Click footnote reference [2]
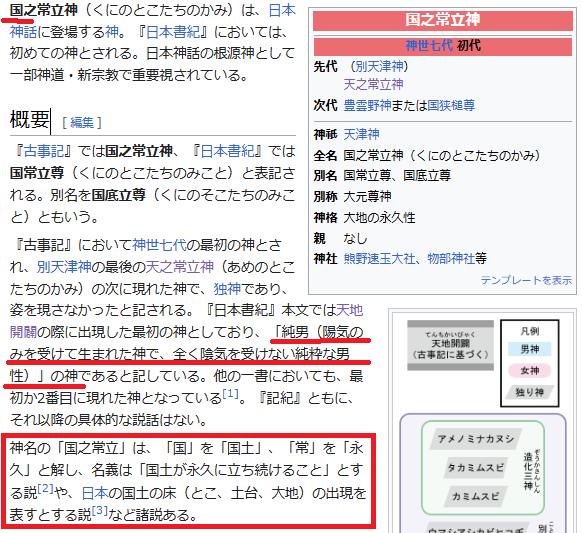This screenshot has width=582, height=533. [46, 488]
